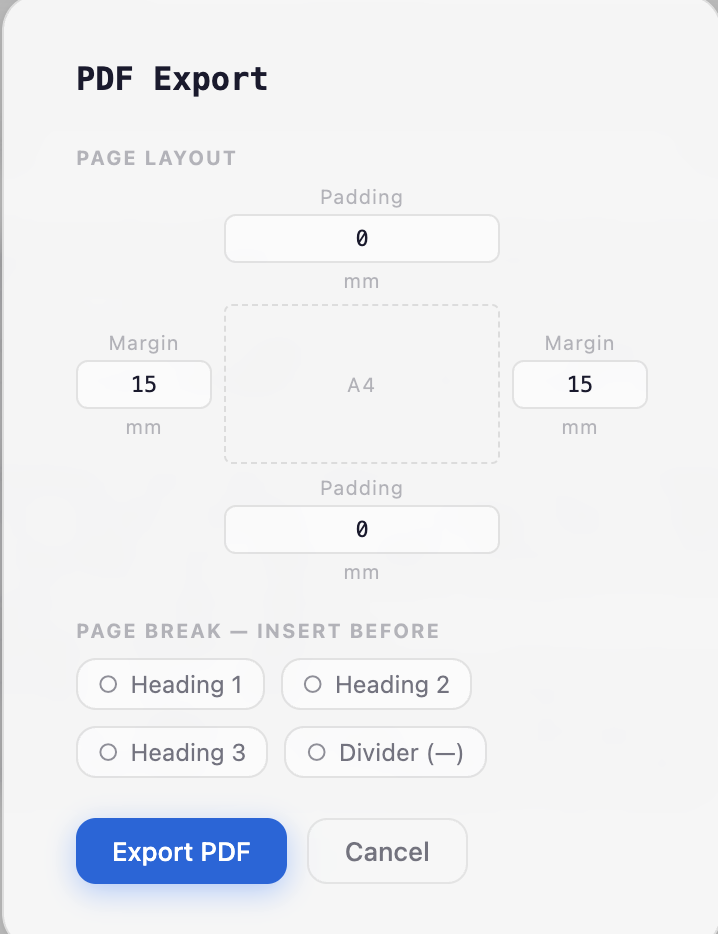Screen dimensions: 718x934
Task: Select the Heading 3 page break option
Action: click(171, 752)
